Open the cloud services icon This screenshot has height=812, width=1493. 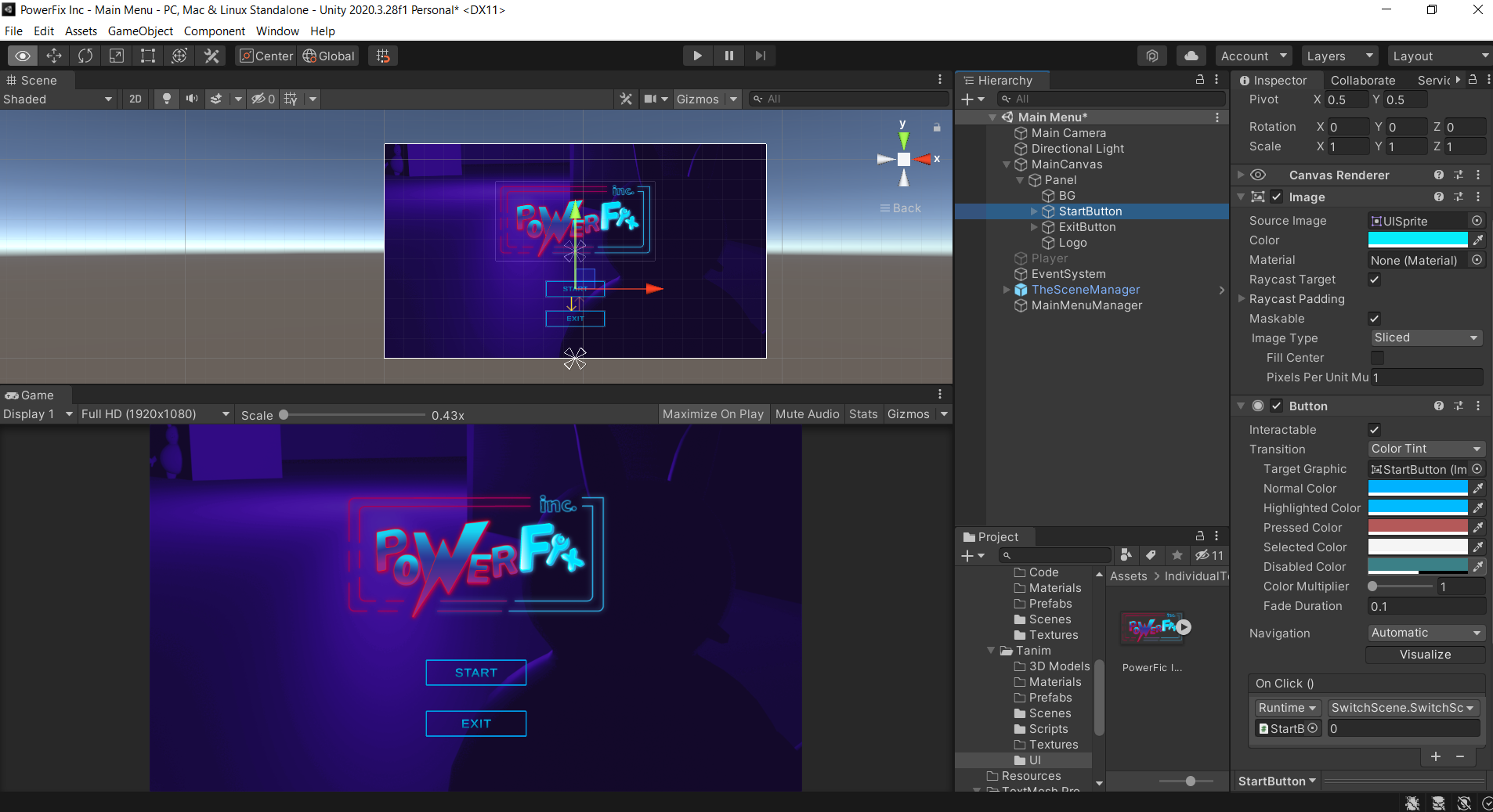pyautogui.click(x=1191, y=56)
